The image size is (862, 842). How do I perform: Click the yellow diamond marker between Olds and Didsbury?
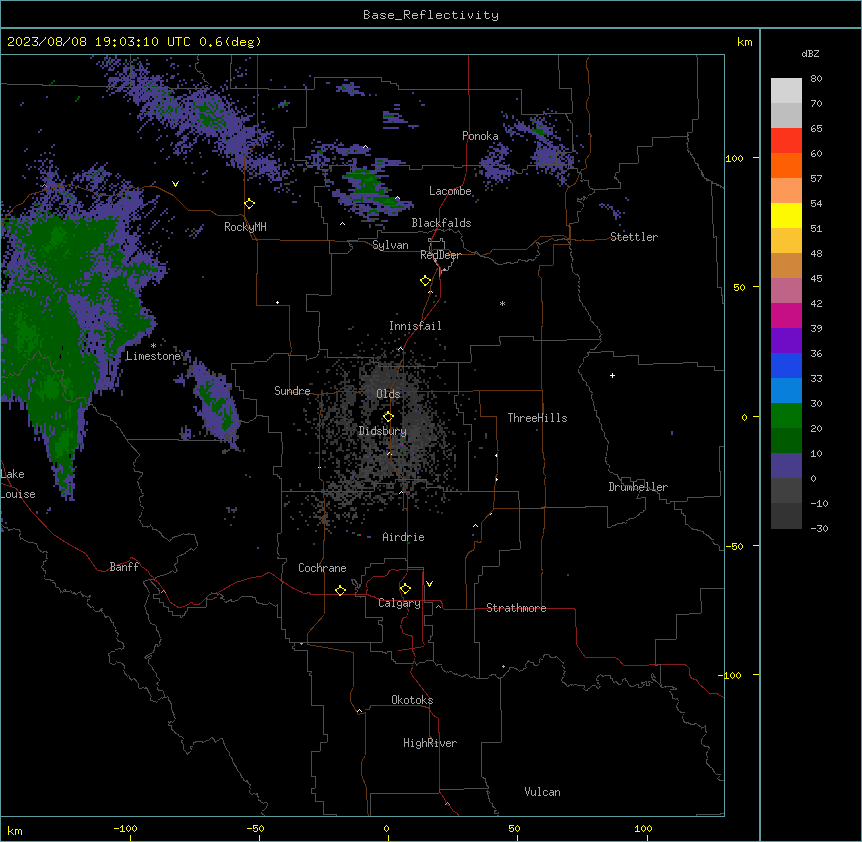click(x=388, y=417)
